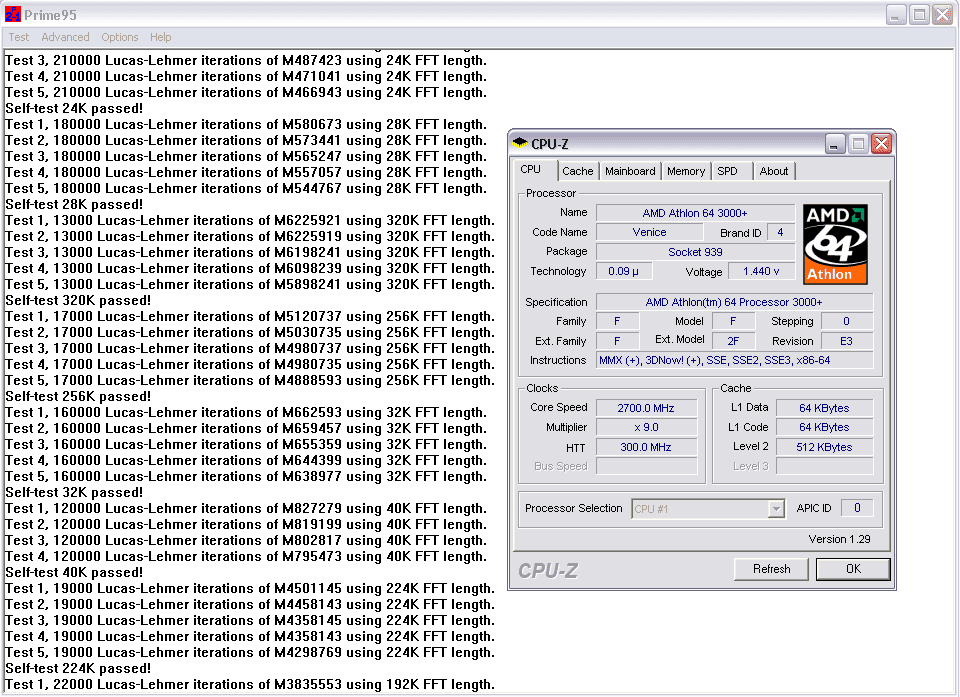Close the CPU-Z window
960x697 pixels.
[x=881, y=144]
